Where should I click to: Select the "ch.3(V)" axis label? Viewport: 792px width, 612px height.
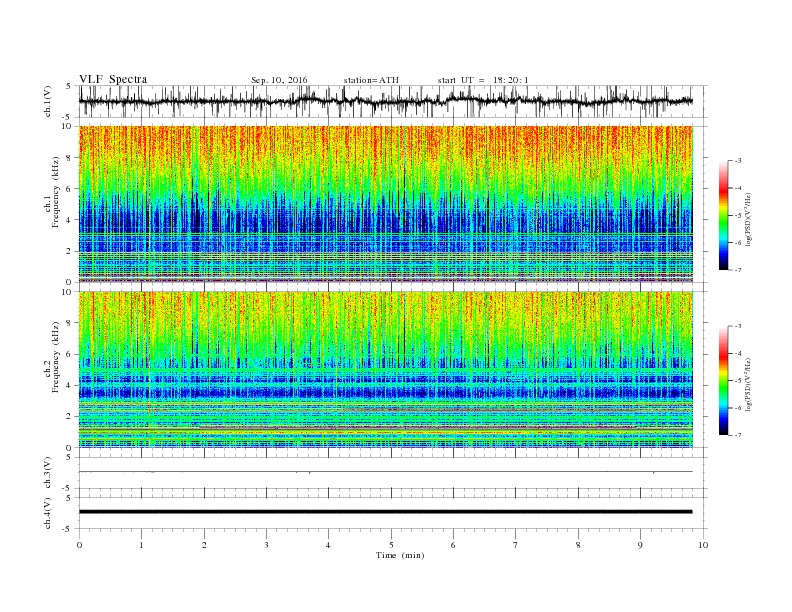[x=48, y=472]
